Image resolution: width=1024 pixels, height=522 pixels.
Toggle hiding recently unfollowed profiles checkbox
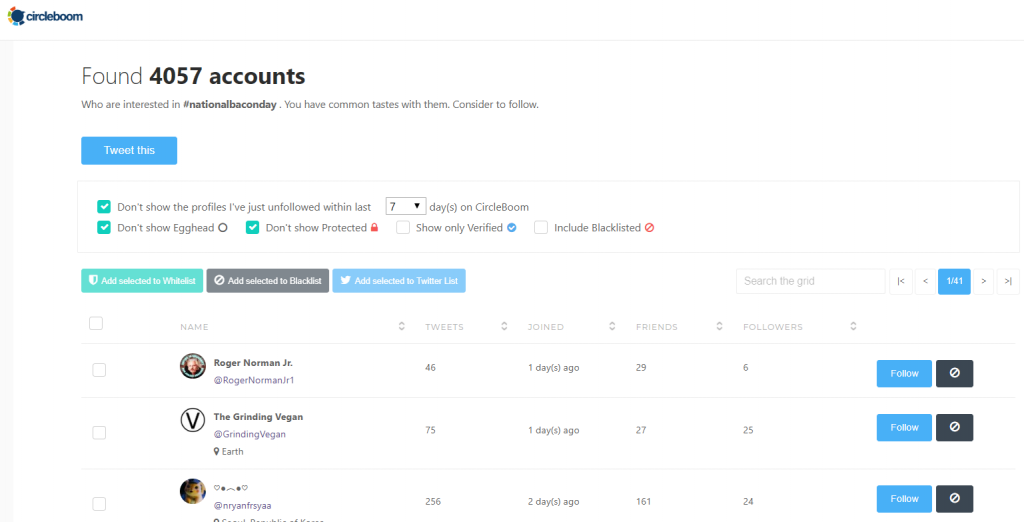104,206
